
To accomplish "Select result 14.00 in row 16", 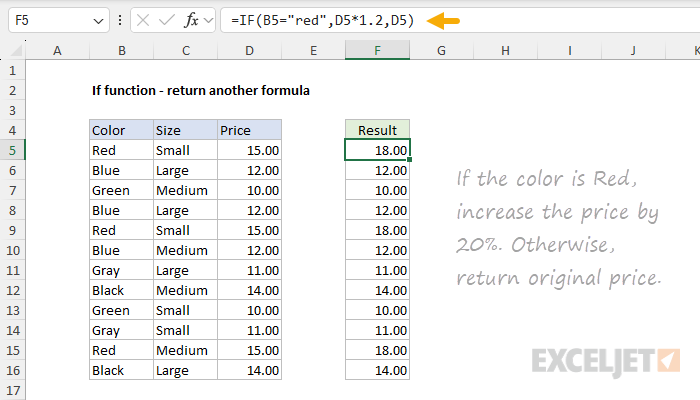I will pyautogui.click(x=377, y=371).
